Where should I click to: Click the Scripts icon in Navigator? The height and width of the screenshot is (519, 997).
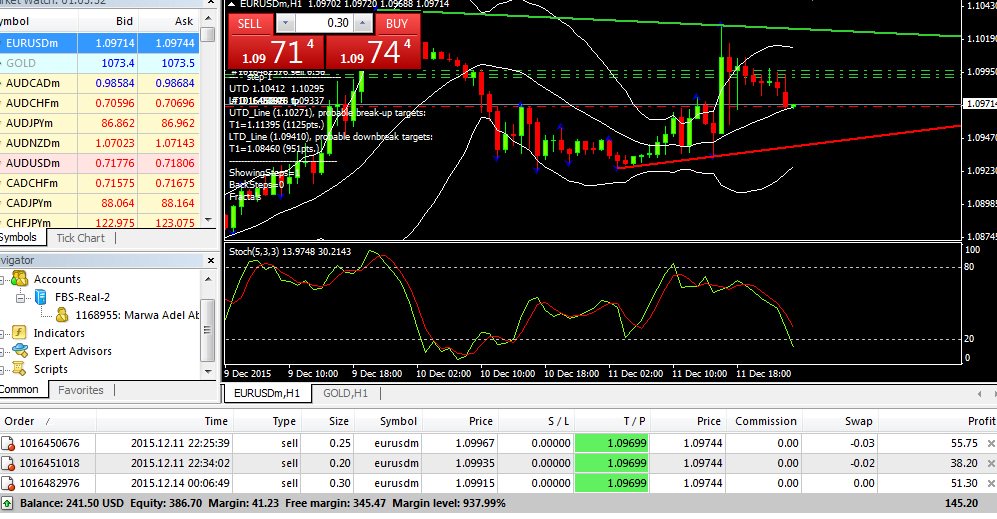[20, 368]
